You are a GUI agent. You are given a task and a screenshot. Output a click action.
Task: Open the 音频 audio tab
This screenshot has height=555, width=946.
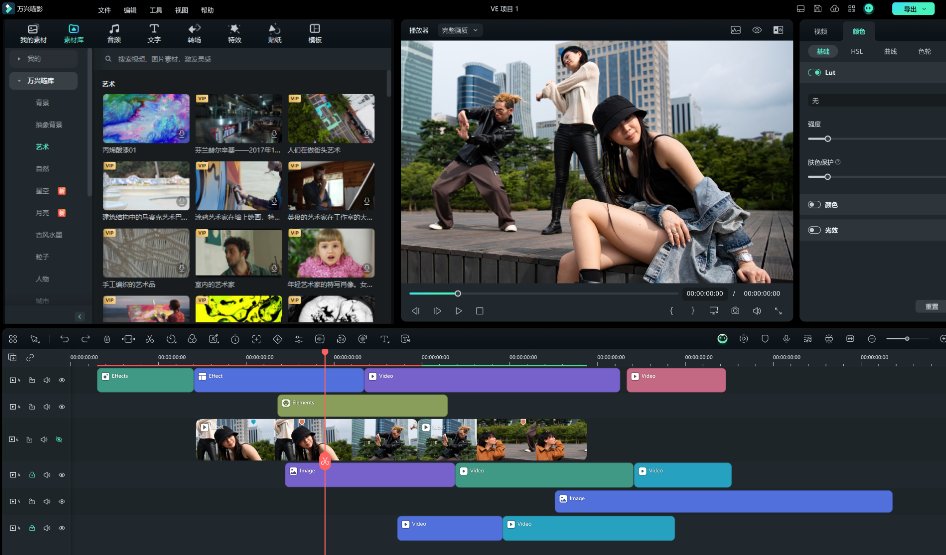click(x=114, y=33)
